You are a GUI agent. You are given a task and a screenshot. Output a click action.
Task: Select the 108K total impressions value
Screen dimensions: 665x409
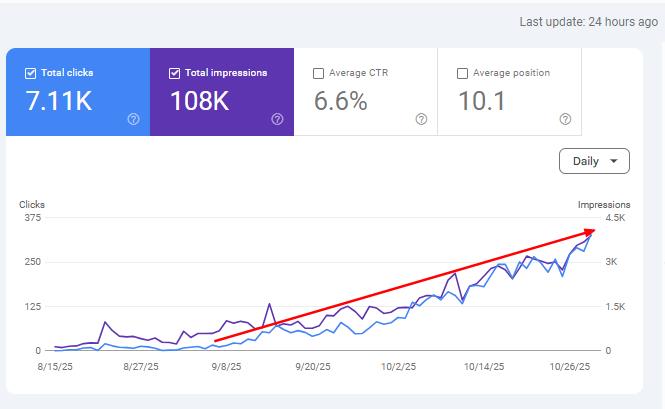[x=200, y=101]
